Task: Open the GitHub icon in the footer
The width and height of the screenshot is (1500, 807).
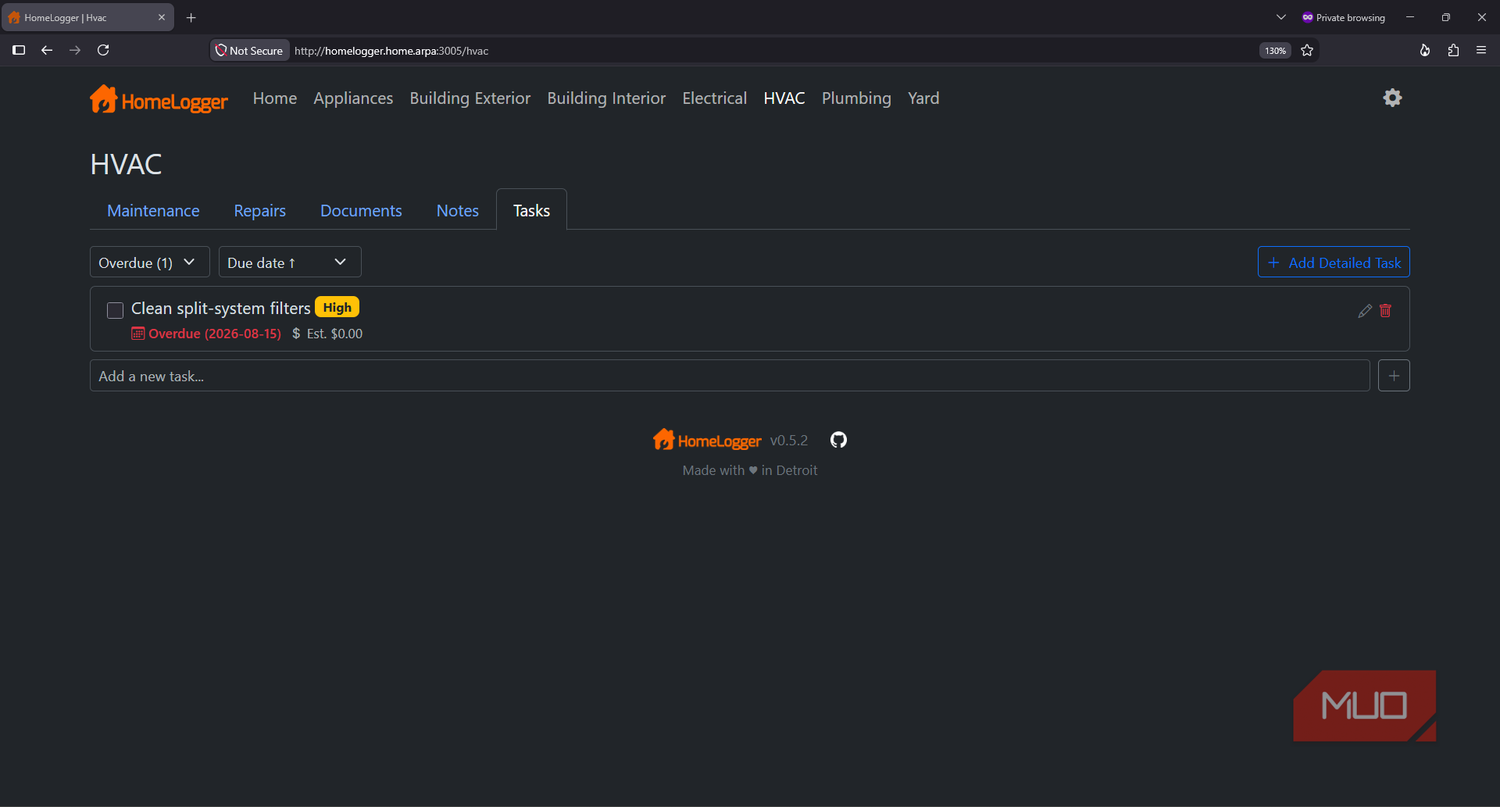Action: (839, 440)
